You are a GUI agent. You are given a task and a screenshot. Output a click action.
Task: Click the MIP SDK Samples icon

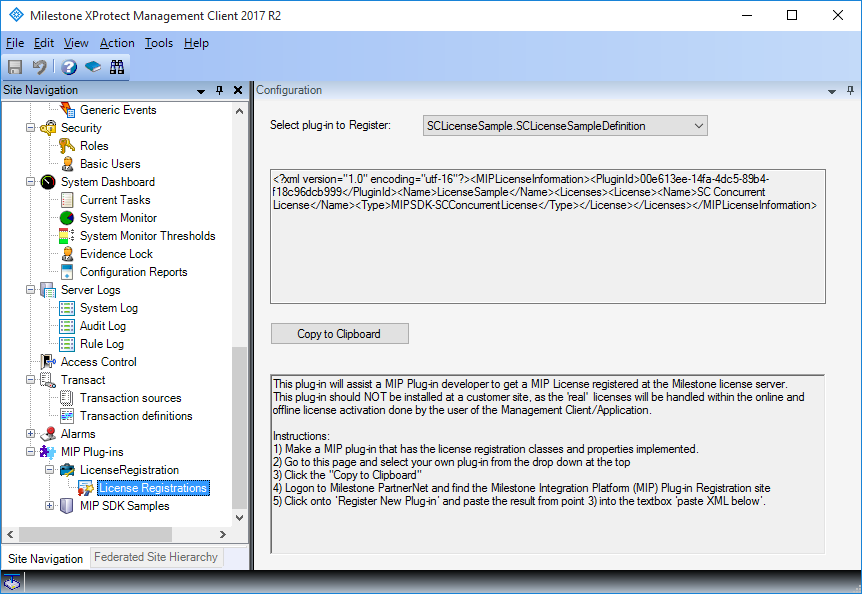click(x=67, y=506)
